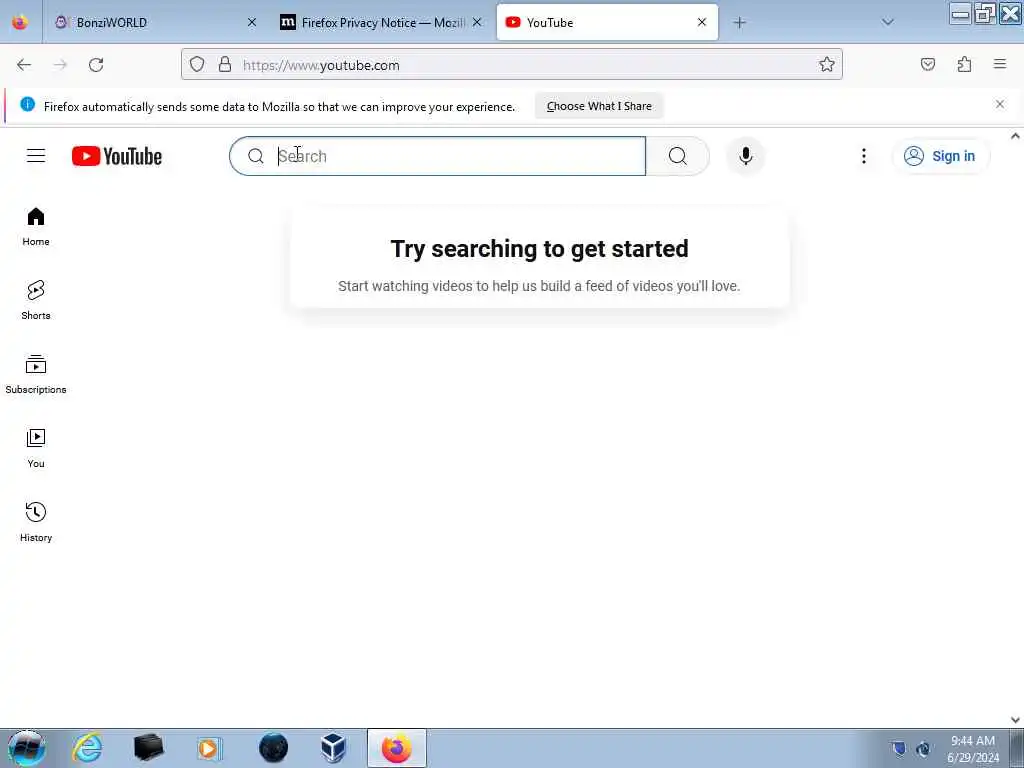Click the tray shield icon
The height and width of the screenshot is (768, 1024).
coord(899,748)
